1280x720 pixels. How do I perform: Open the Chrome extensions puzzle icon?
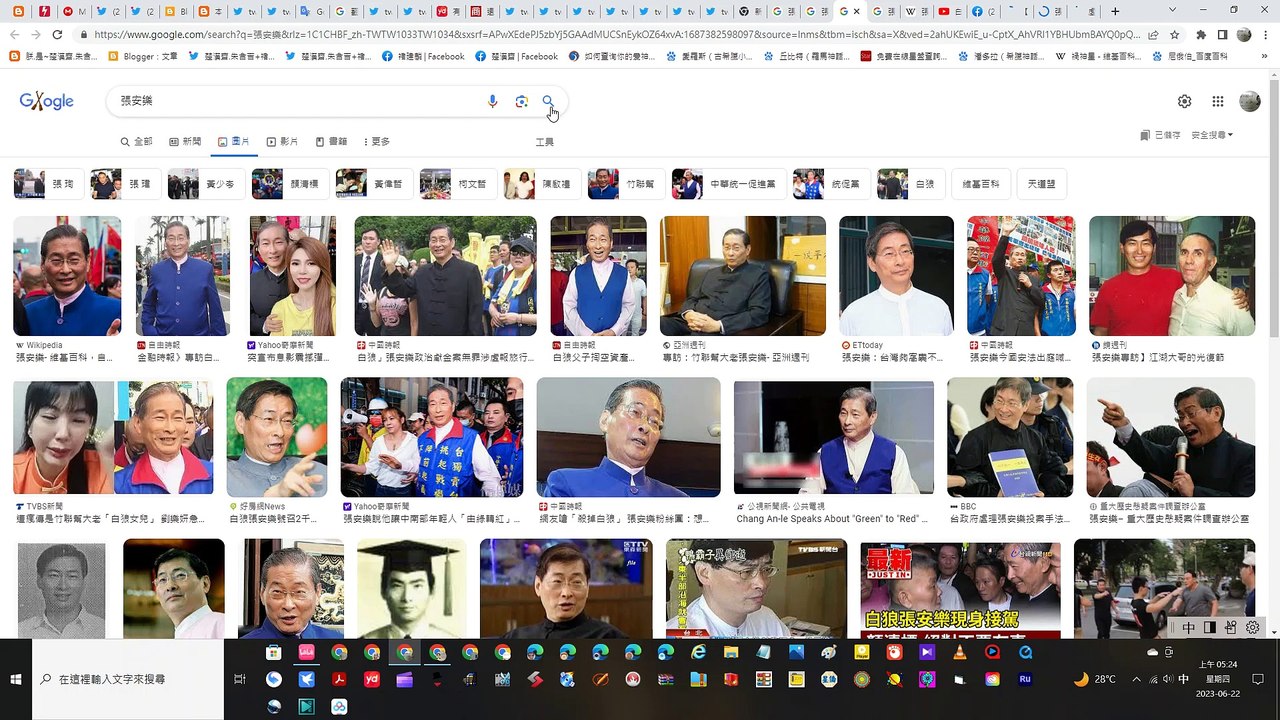[x=1201, y=34]
